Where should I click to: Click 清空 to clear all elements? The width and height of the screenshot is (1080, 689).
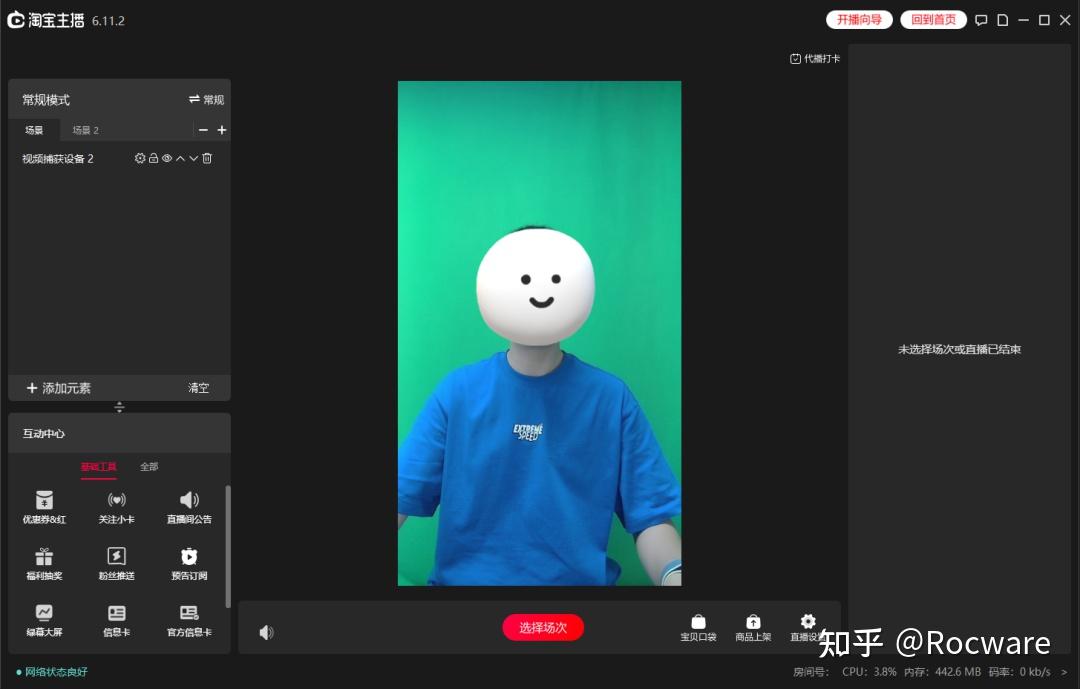(x=198, y=388)
